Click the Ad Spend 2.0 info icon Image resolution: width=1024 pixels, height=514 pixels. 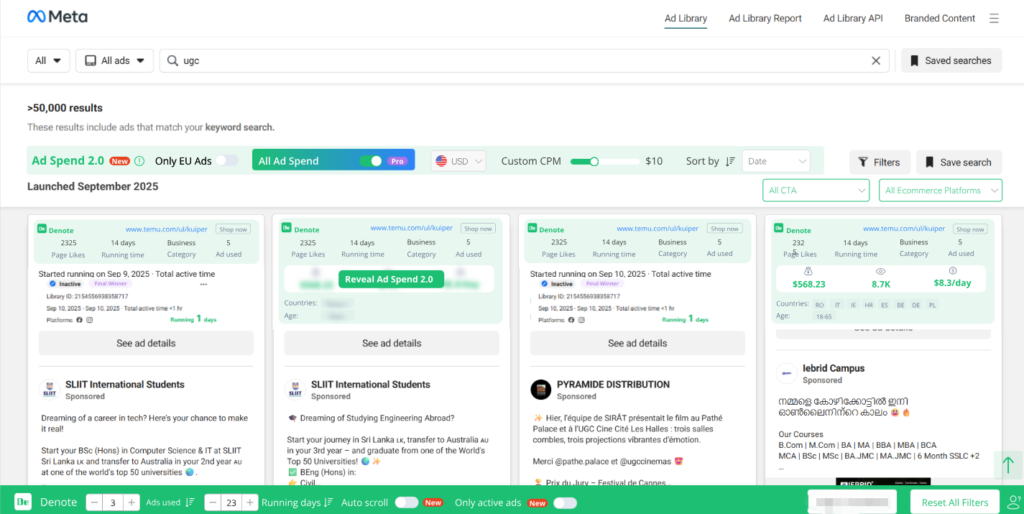pos(140,161)
